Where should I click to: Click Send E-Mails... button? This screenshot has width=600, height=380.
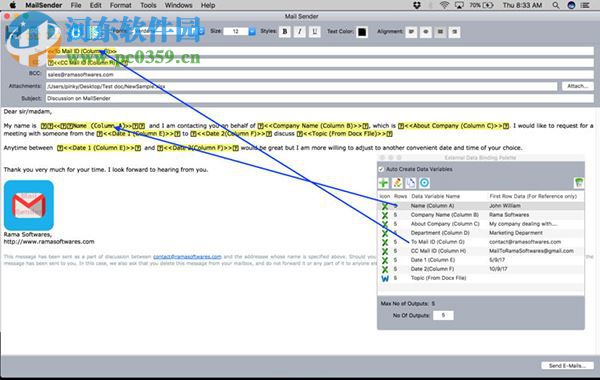click(x=567, y=366)
